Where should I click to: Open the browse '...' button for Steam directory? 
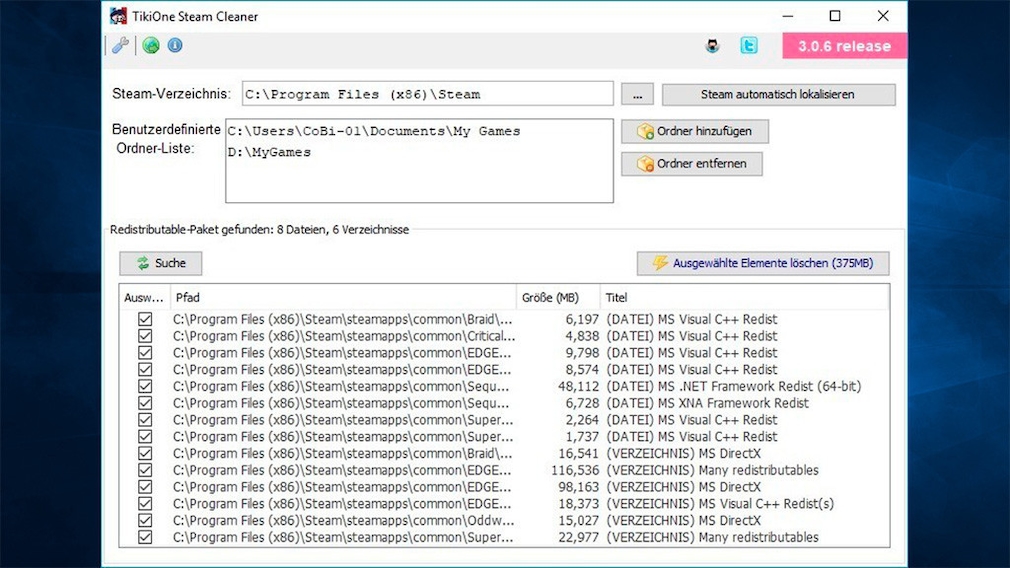(637, 94)
